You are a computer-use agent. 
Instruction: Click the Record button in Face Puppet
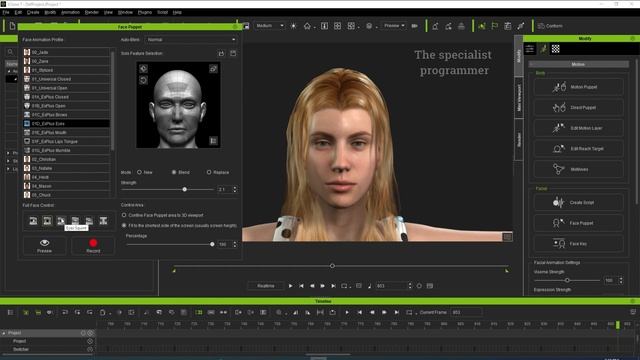tap(93, 246)
